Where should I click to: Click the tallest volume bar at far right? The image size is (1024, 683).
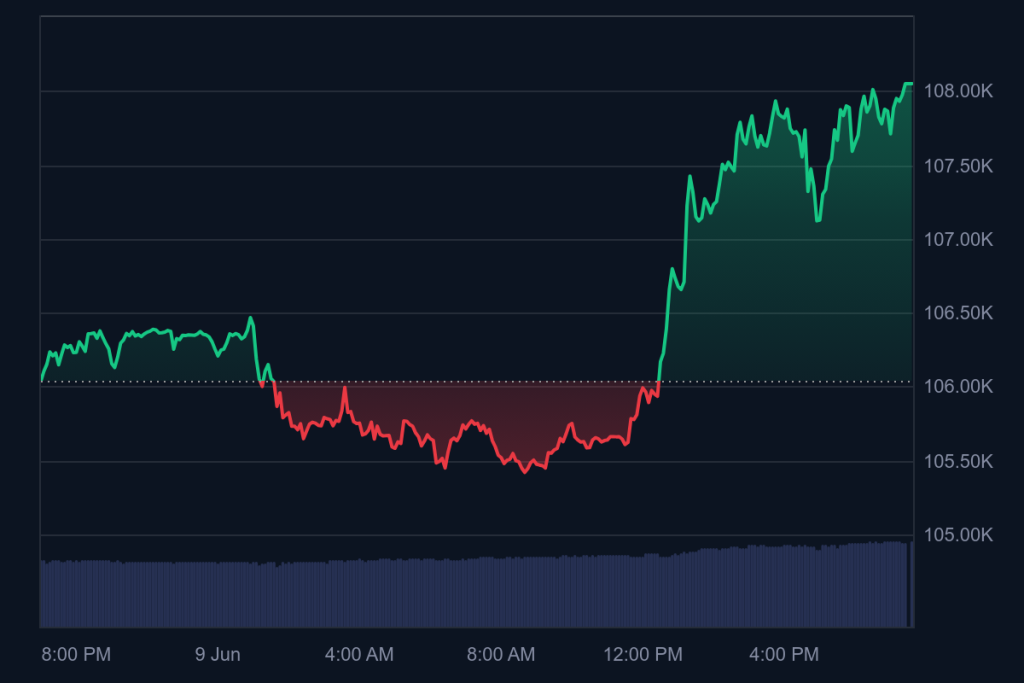(911, 585)
